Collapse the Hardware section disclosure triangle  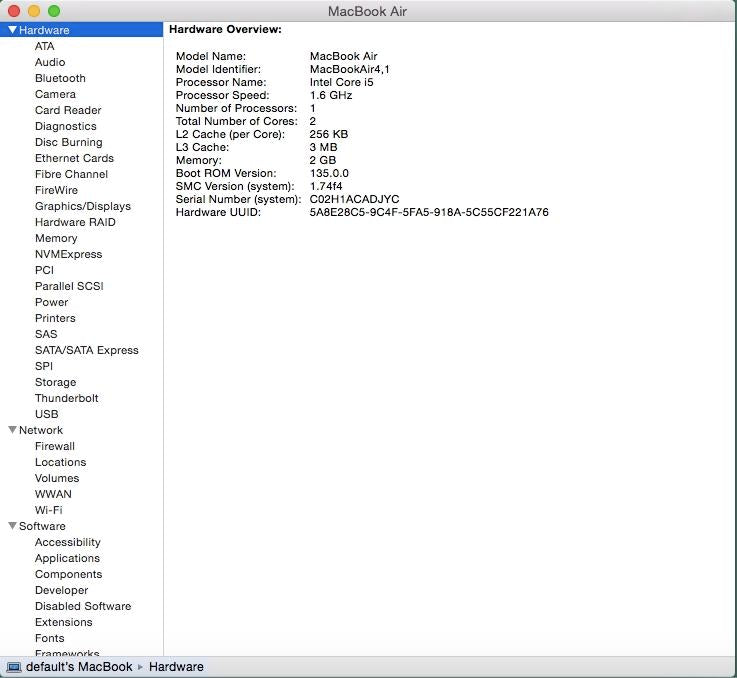point(12,30)
